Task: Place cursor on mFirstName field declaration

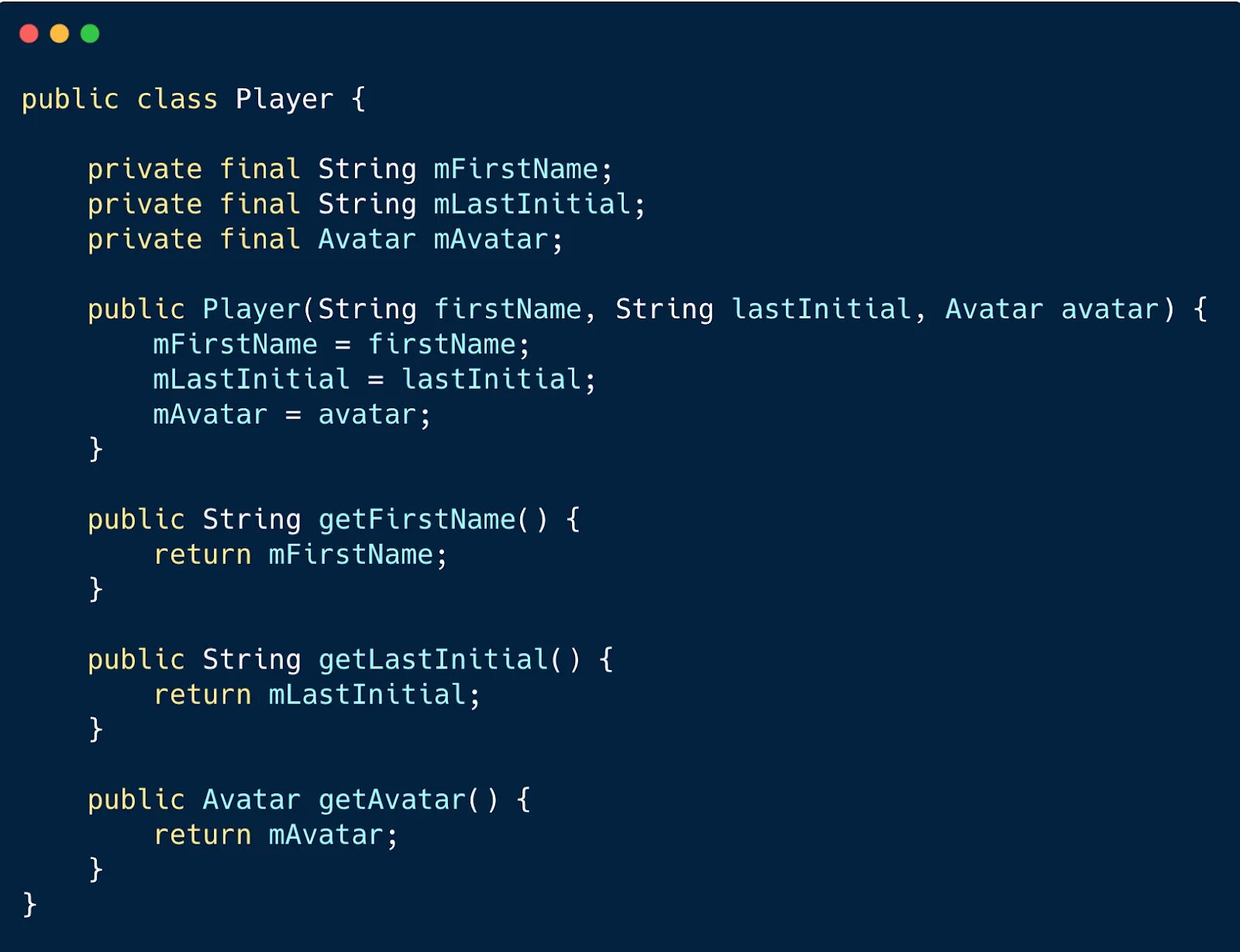Action: click(x=516, y=169)
